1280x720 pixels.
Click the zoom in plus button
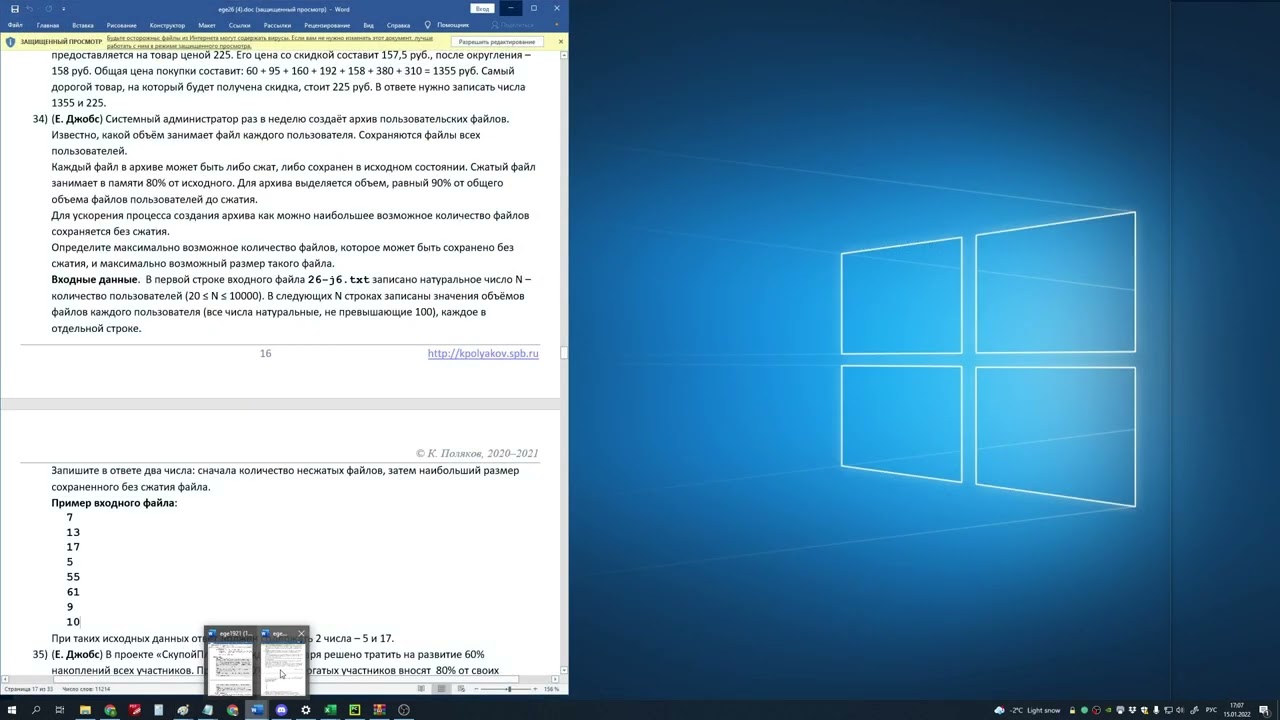[535, 689]
